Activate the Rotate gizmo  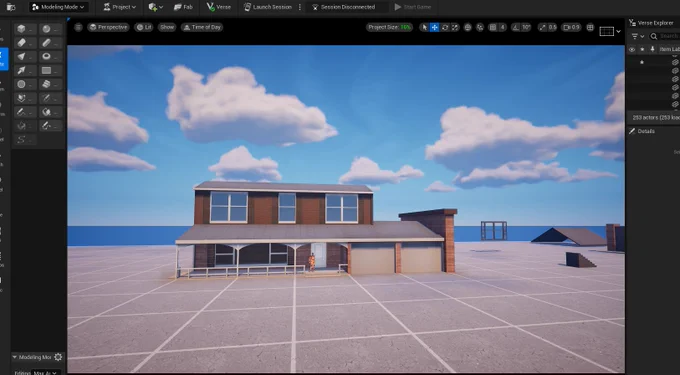[x=445, y=27]
